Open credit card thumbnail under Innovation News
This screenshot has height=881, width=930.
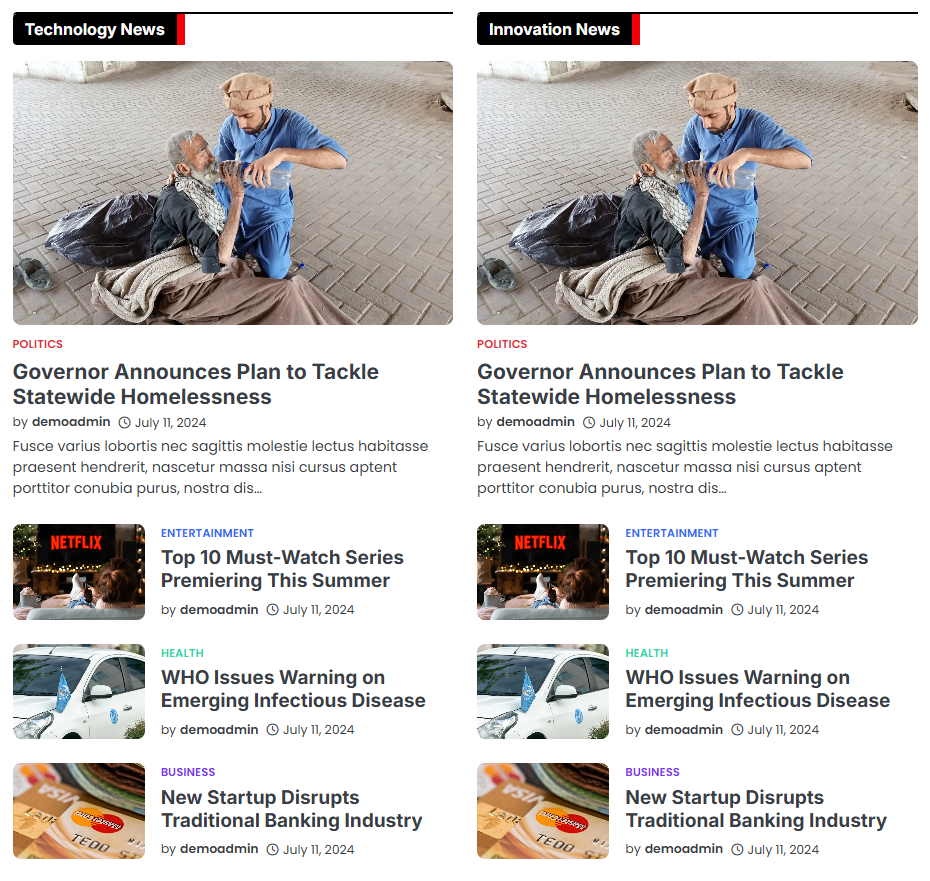pyautogui.click(x=543, y=811)
